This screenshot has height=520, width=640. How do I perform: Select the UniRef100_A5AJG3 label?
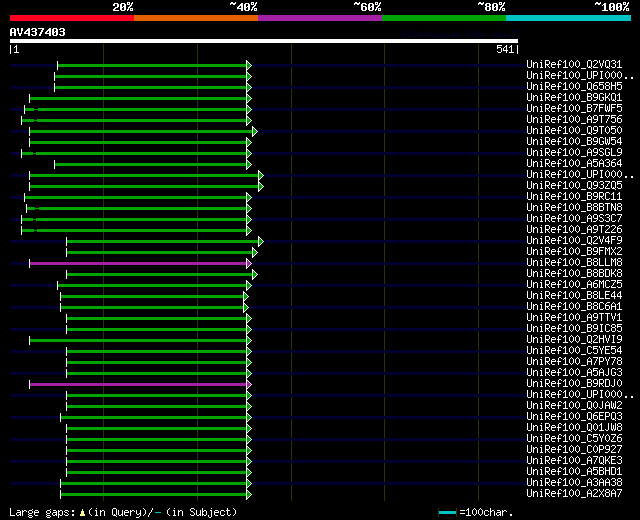click(x=574, y=373)
